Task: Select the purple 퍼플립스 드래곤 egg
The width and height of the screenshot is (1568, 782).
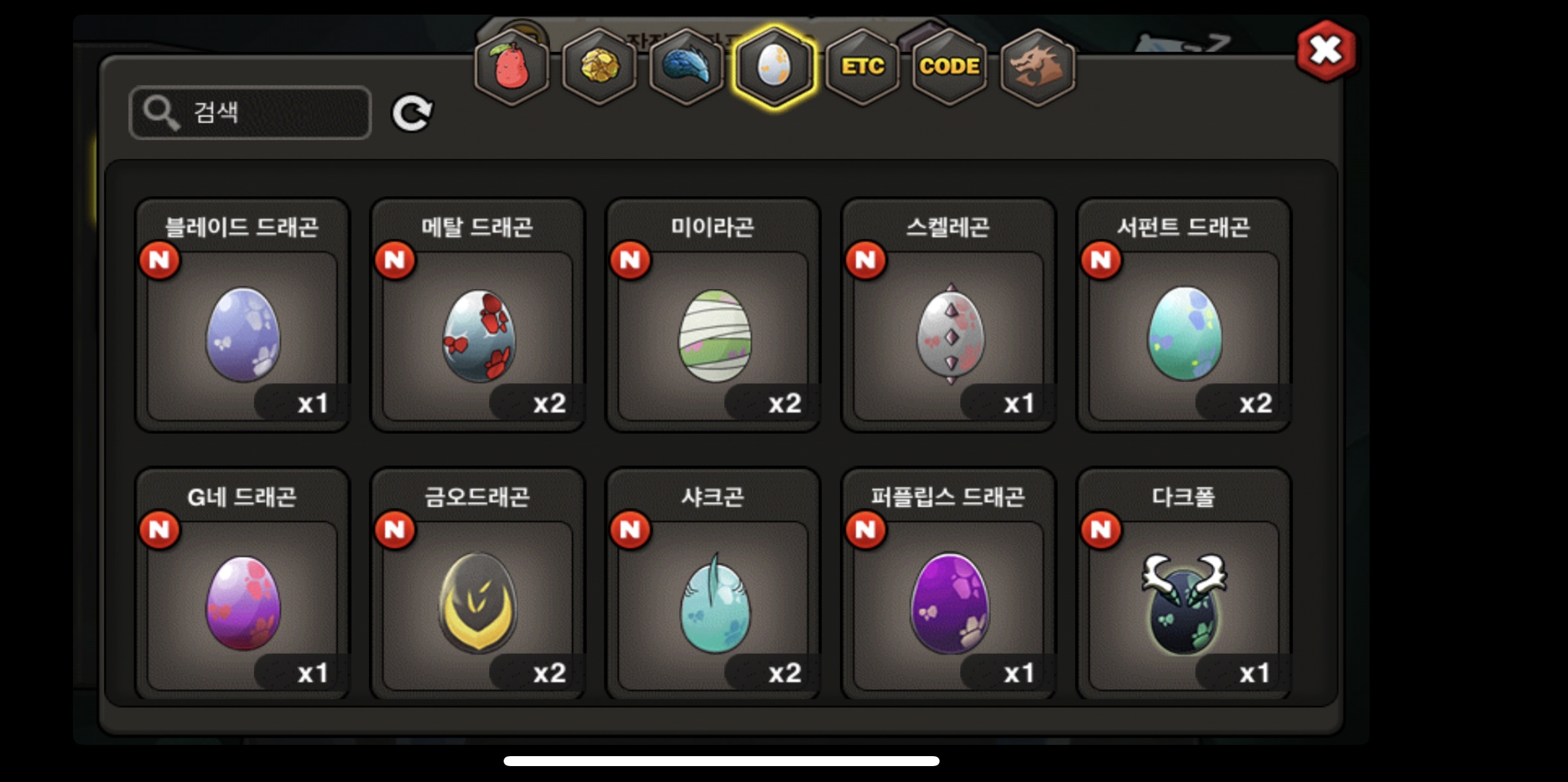Action: pyautogui.click(x=949, y=585)
